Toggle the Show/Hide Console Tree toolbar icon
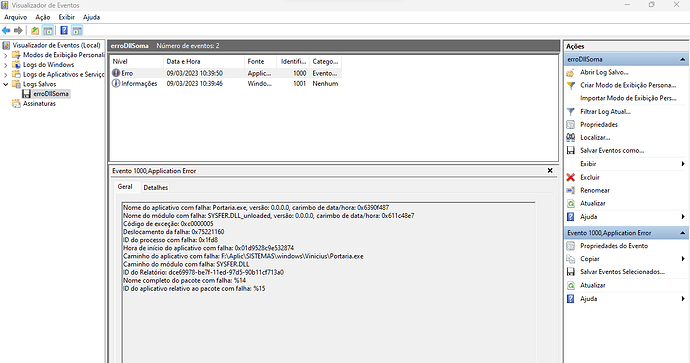690x363 pixels. click(48, 30)
